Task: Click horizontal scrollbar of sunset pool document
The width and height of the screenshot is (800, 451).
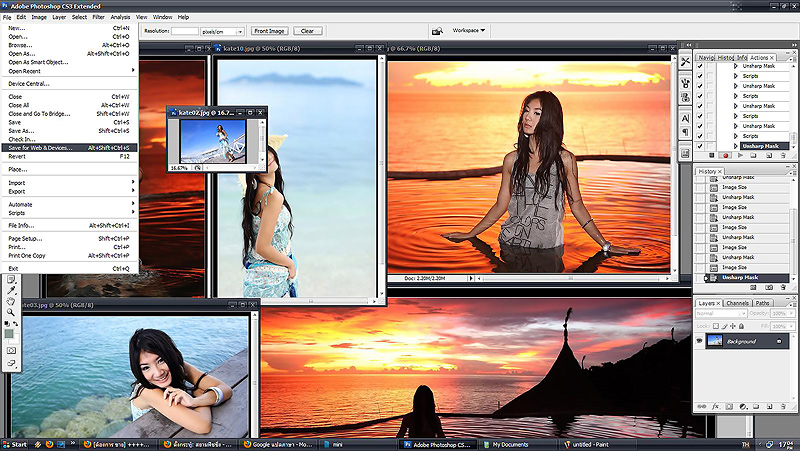Action: click(x=570, y=279)
